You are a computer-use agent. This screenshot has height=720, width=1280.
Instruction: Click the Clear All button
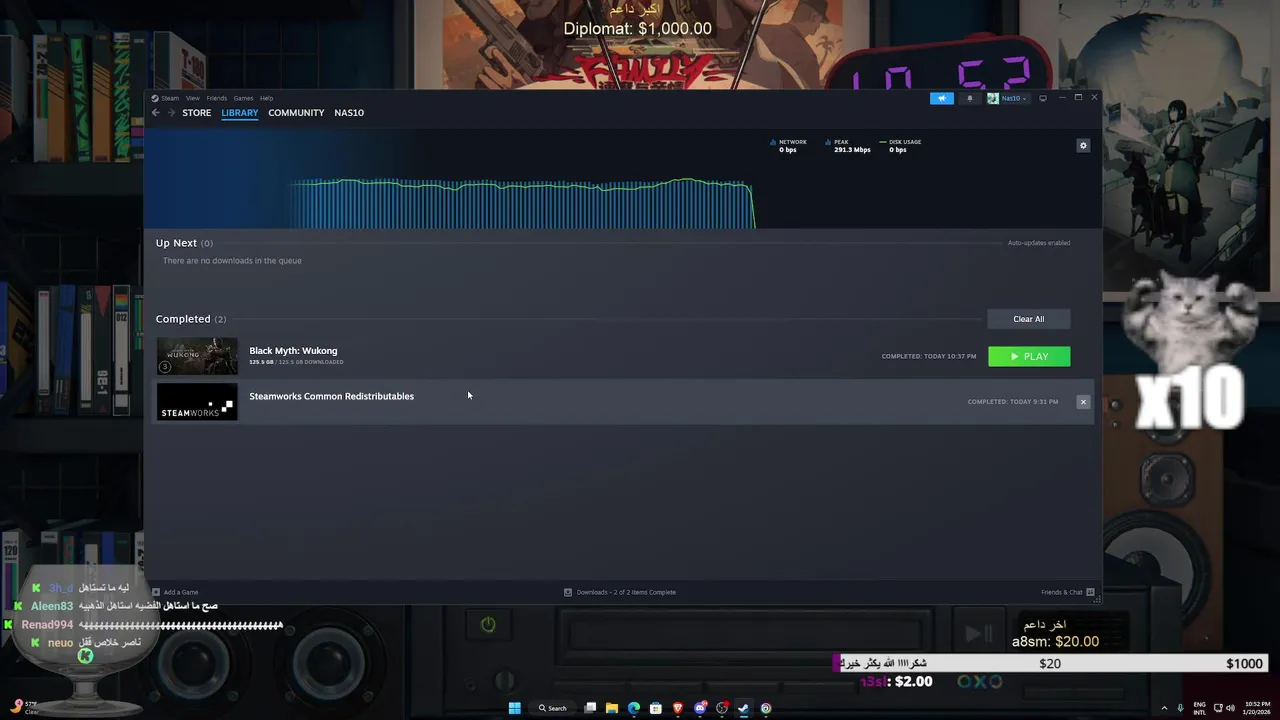1028,319
